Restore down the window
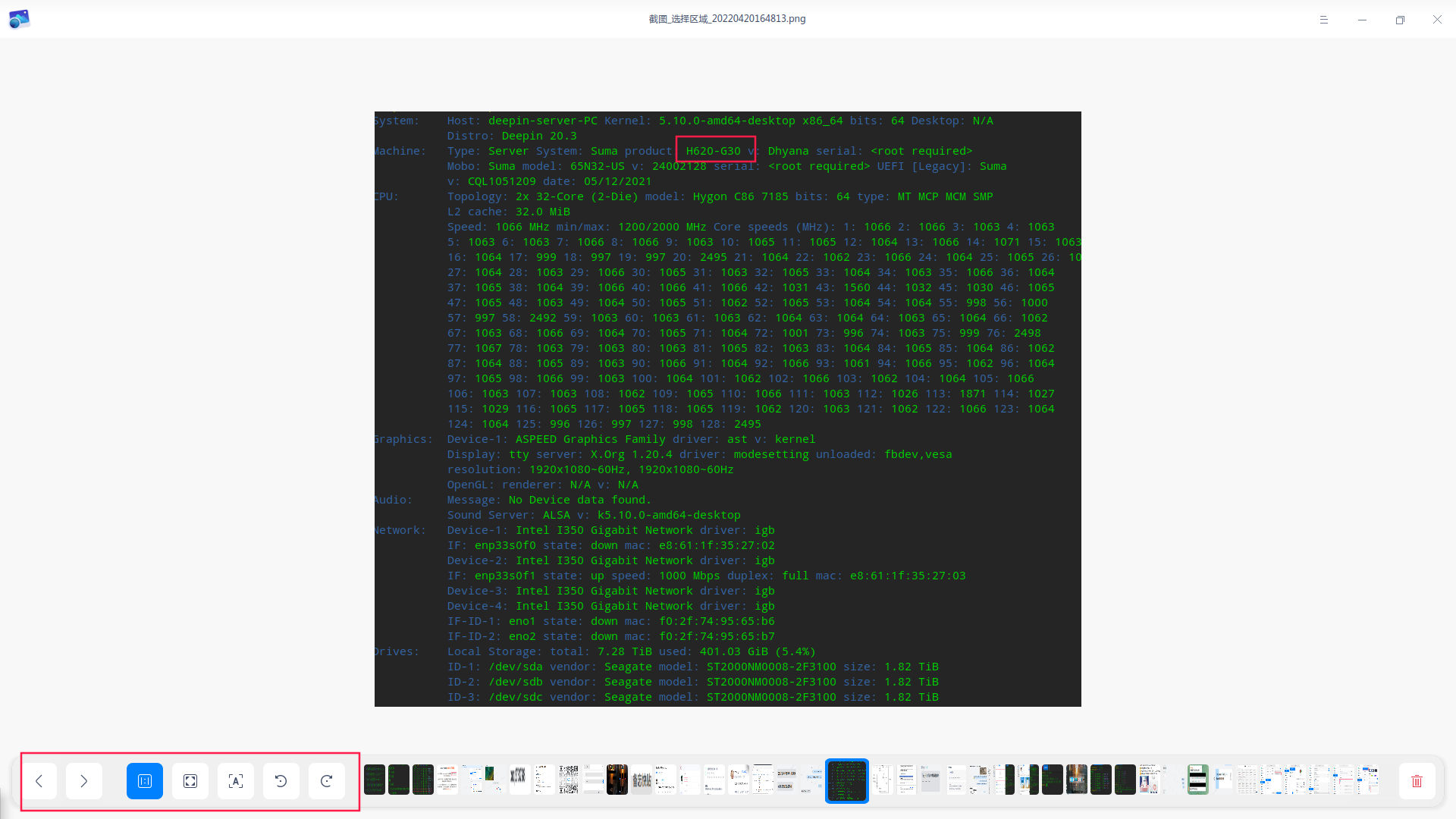The image size is (1456, 819). [x=1400, y=20]
